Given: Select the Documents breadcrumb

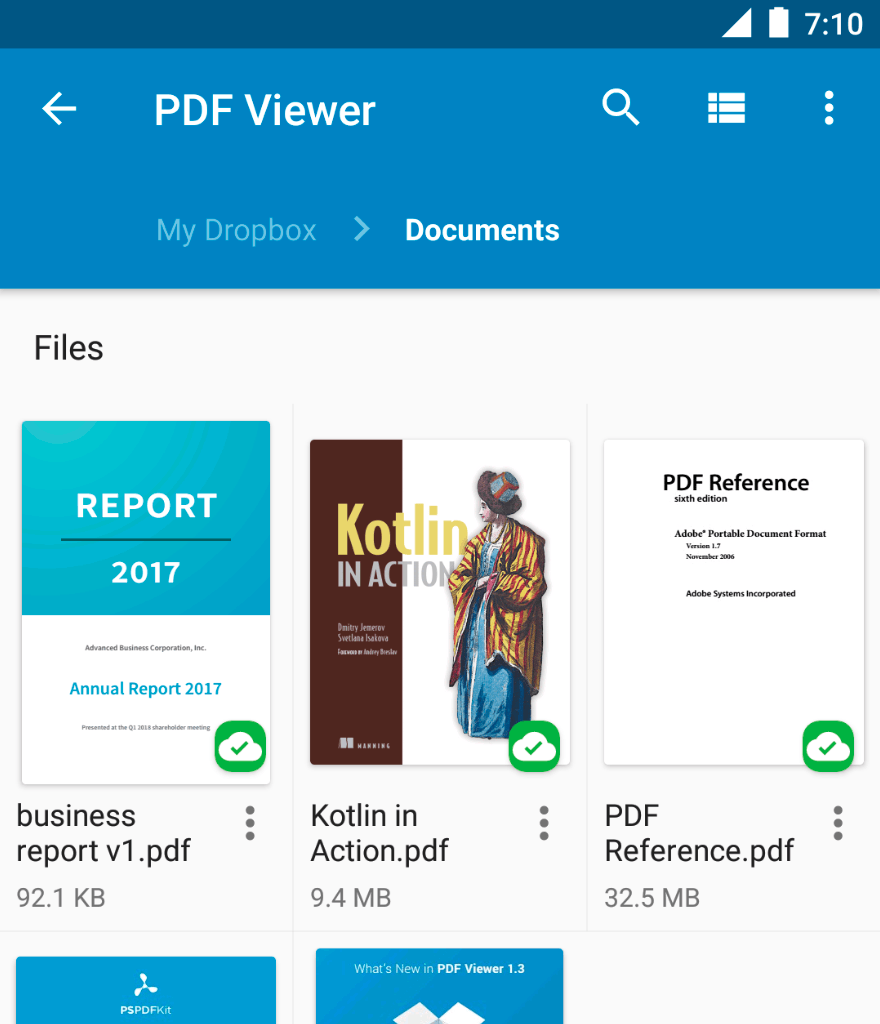Looking at the screenshot, I should click(482, 230).
